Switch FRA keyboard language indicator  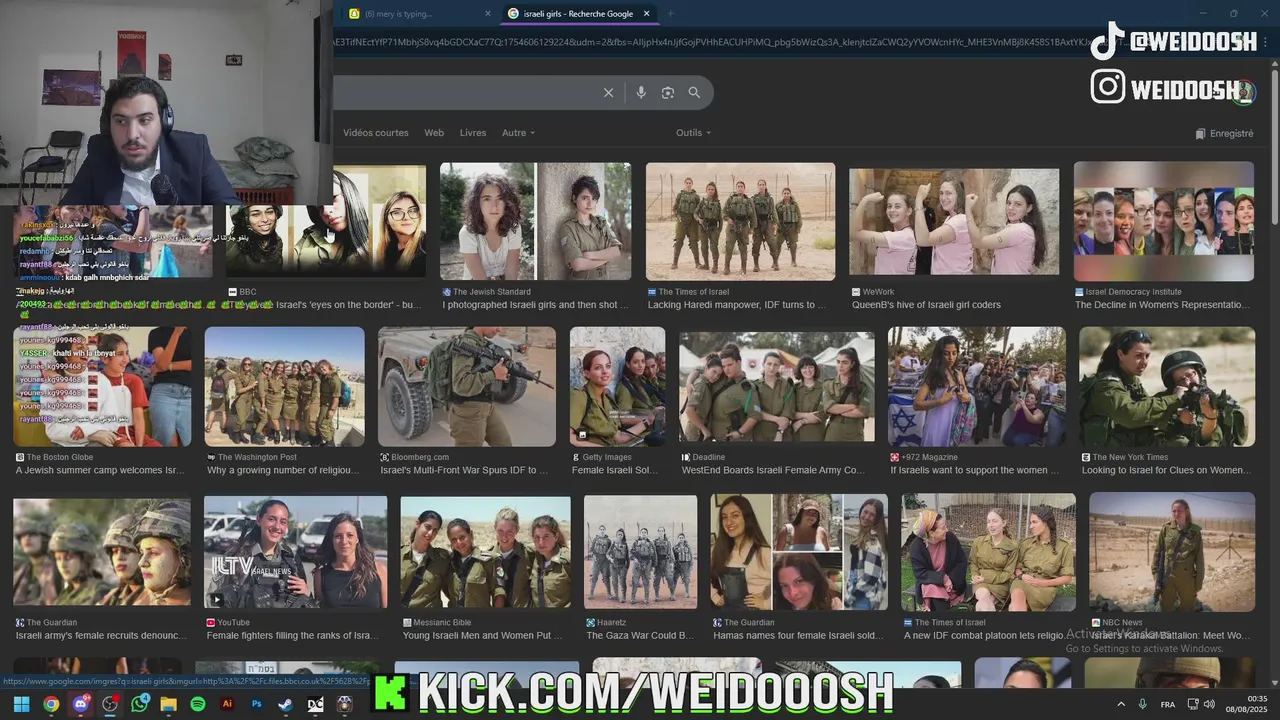coord(1168,704)
